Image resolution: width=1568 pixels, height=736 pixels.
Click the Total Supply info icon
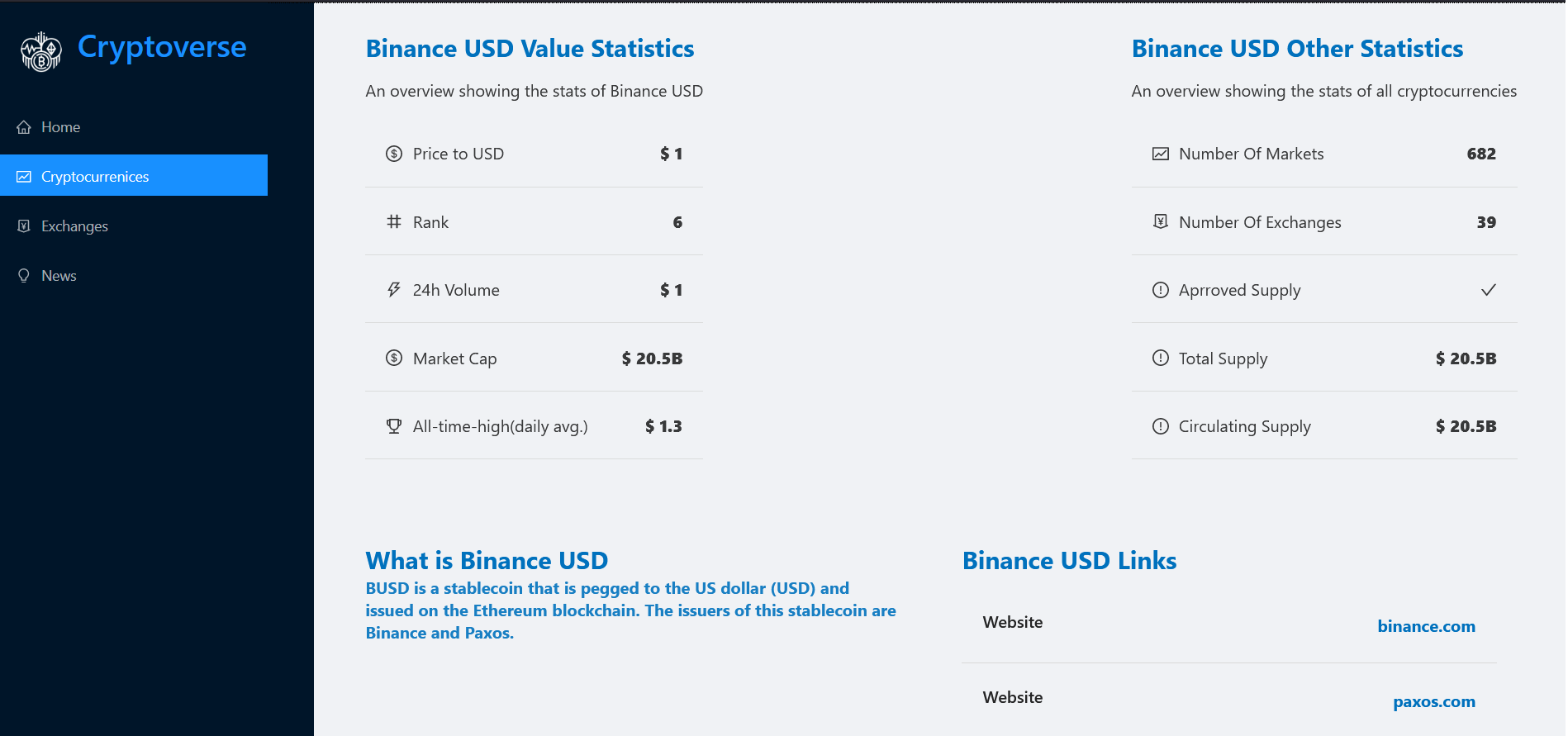pos(1161,358)
